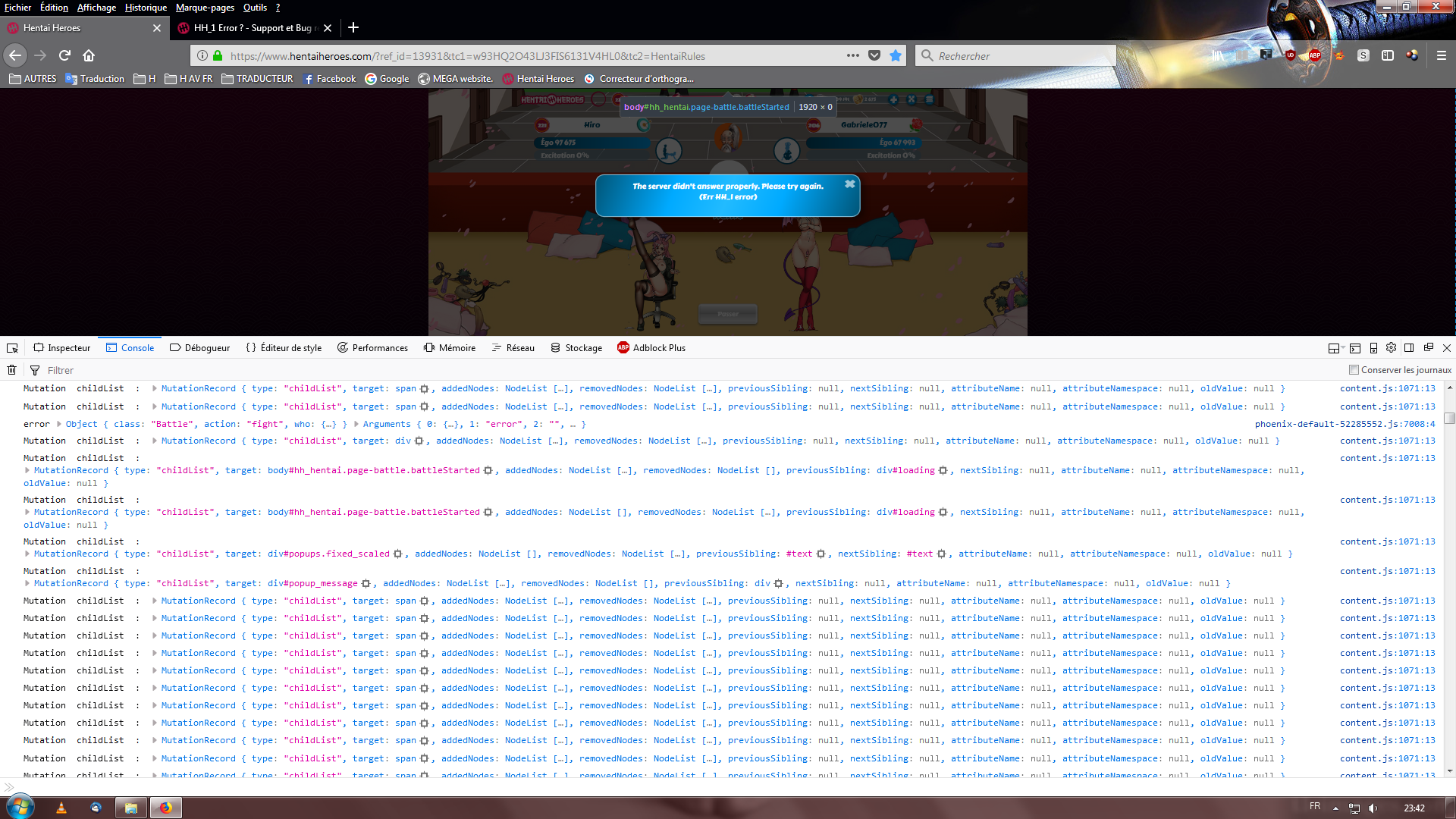Toggle responsive design mode icon
This screenshot has height=819, width=1456.
(x=1373, y=348)
